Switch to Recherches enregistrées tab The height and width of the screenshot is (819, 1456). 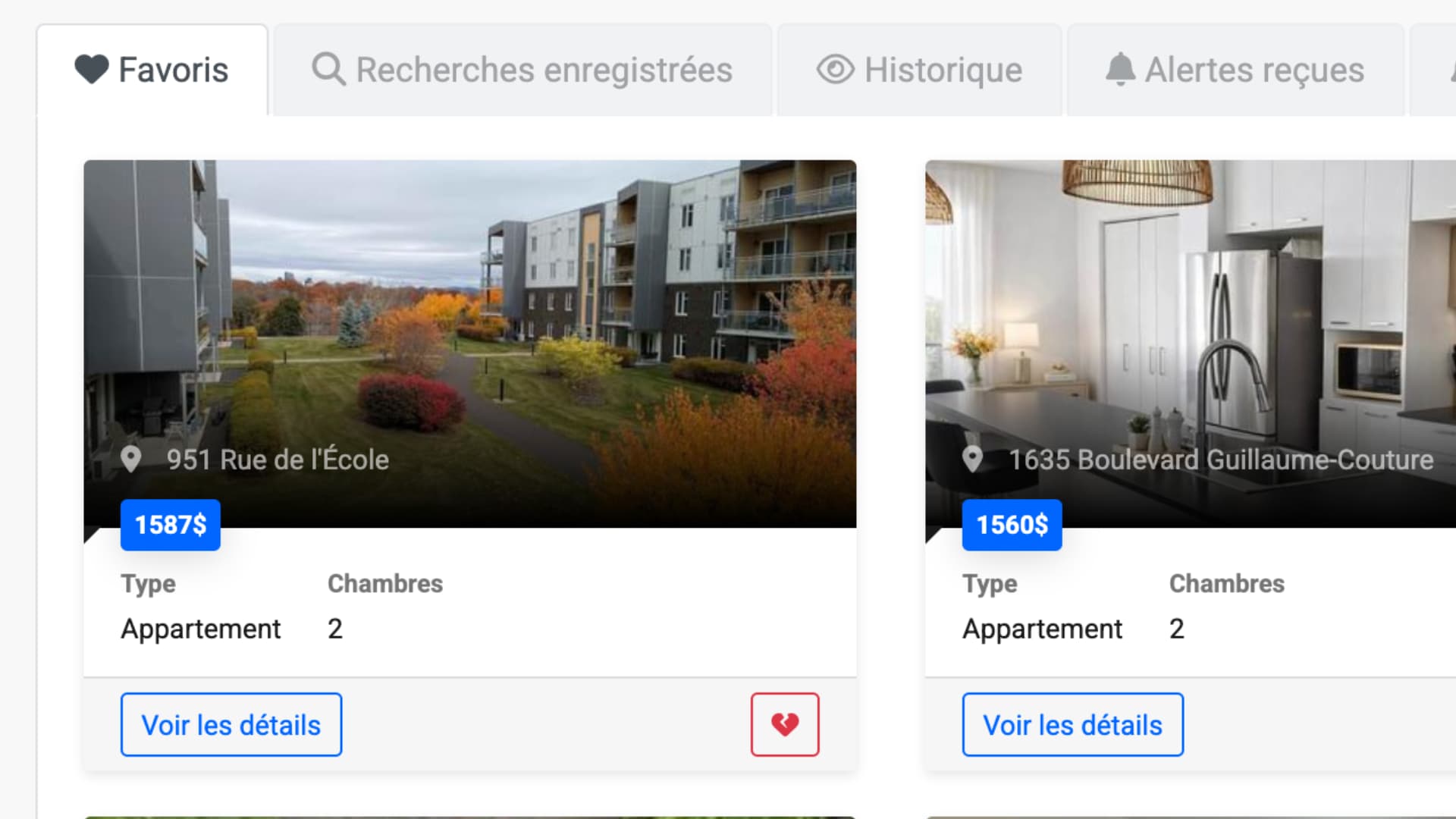[522, 70]
